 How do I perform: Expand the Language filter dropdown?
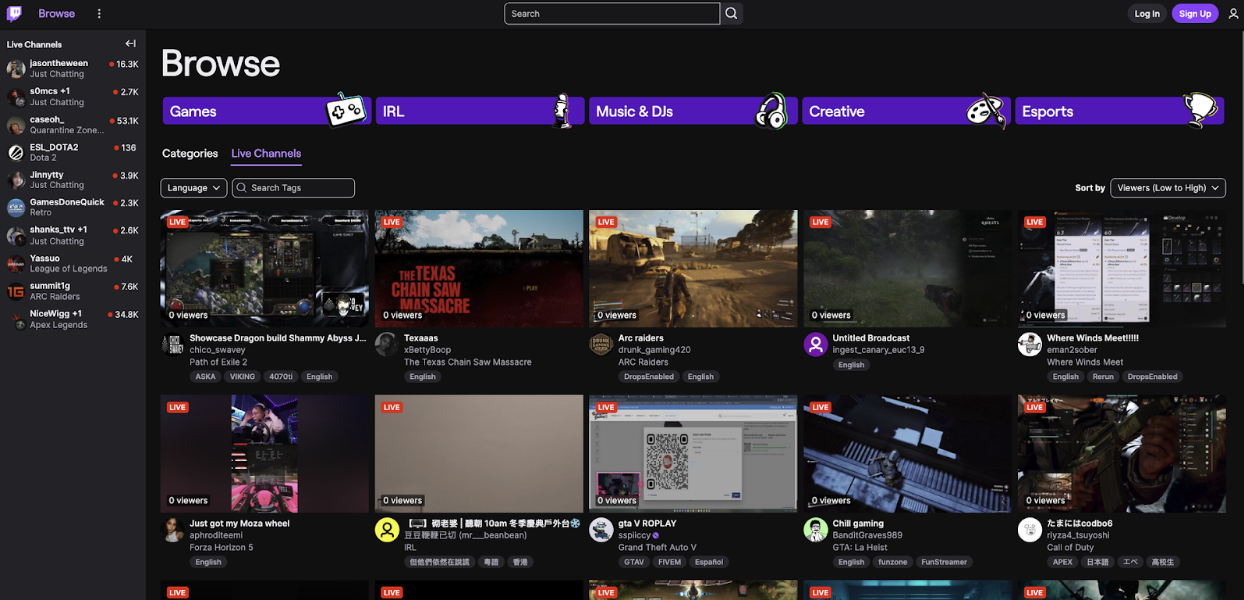click(x=193, y=188)
